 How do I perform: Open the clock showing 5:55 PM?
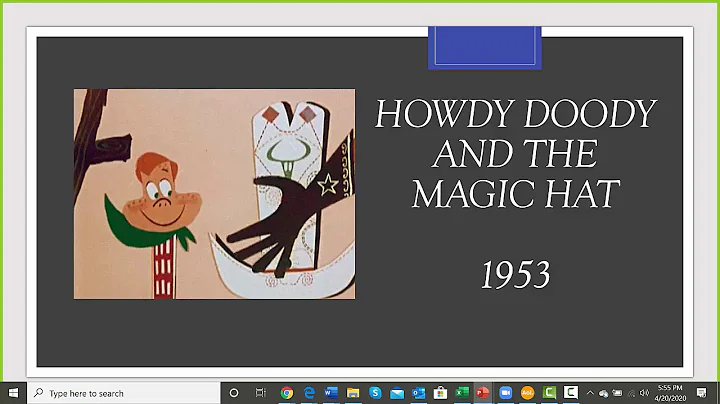670,393
